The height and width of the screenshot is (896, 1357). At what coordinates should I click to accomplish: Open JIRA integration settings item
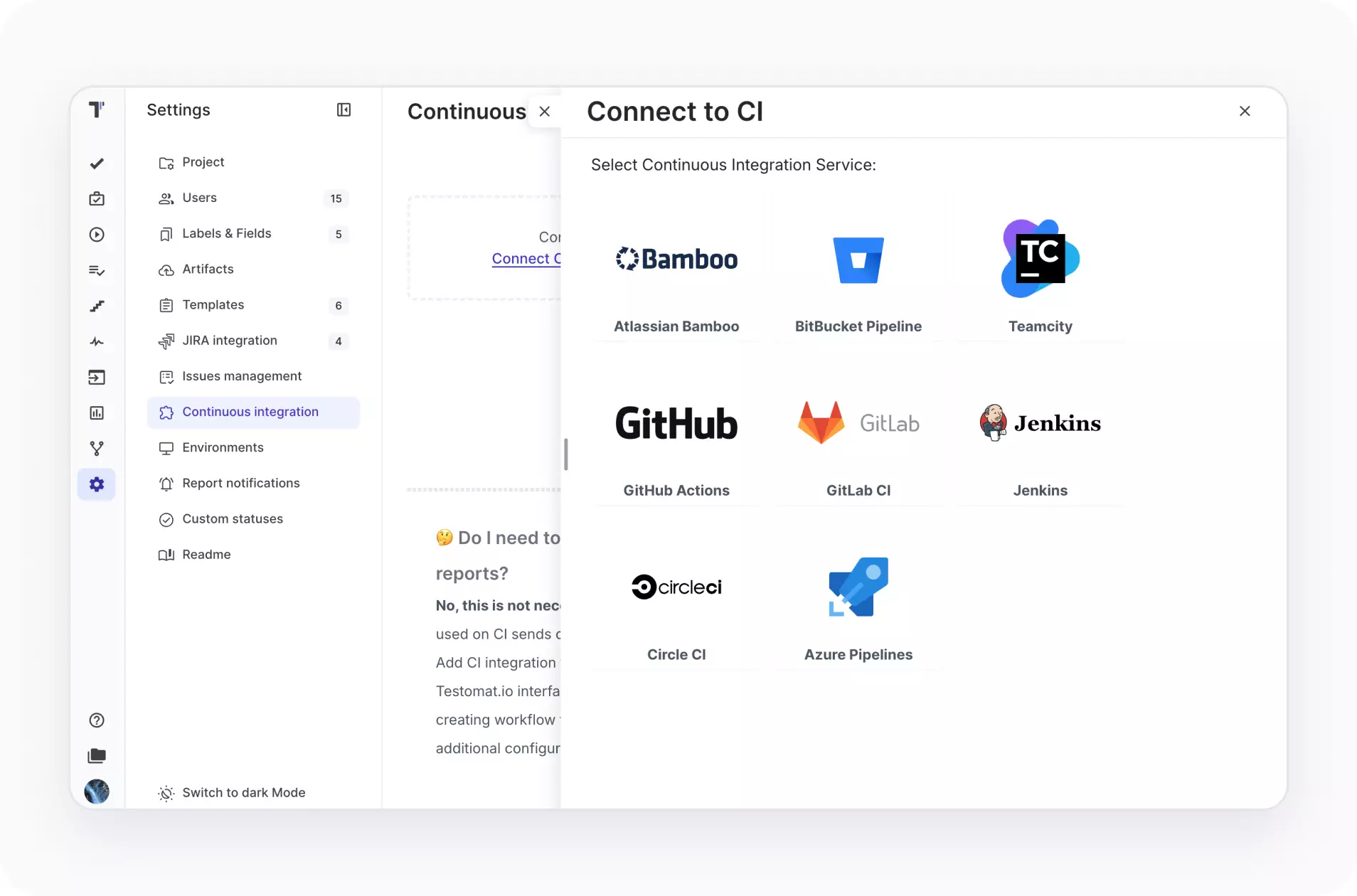[x=253, y=341]
